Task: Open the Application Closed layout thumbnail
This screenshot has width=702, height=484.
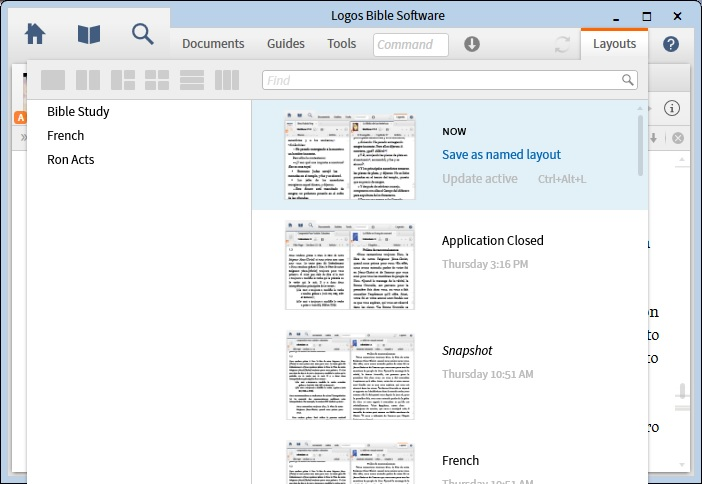Action: (349, 266)
